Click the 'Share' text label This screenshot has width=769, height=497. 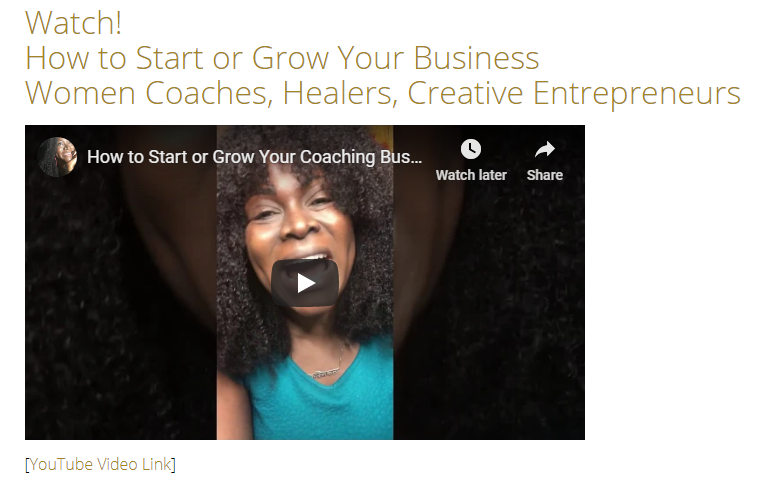[544, 175]
